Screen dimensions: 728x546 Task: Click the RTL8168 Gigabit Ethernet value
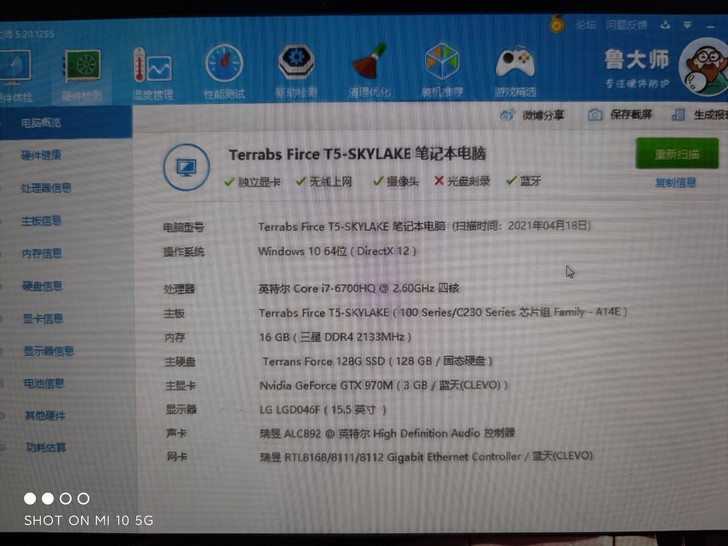click(426, 457)
